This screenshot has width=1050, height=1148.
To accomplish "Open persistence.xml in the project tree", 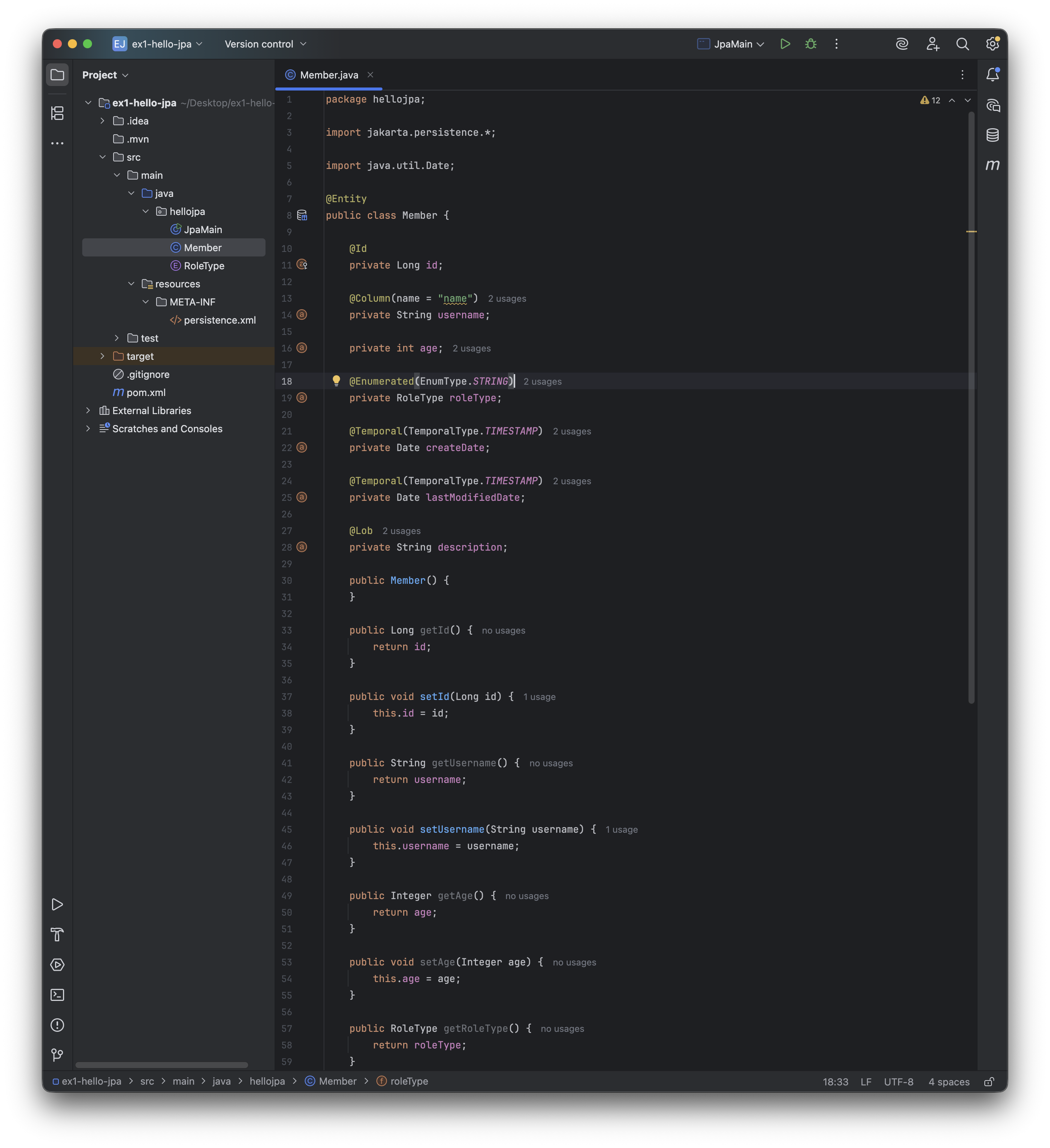I will pos(219,320).
